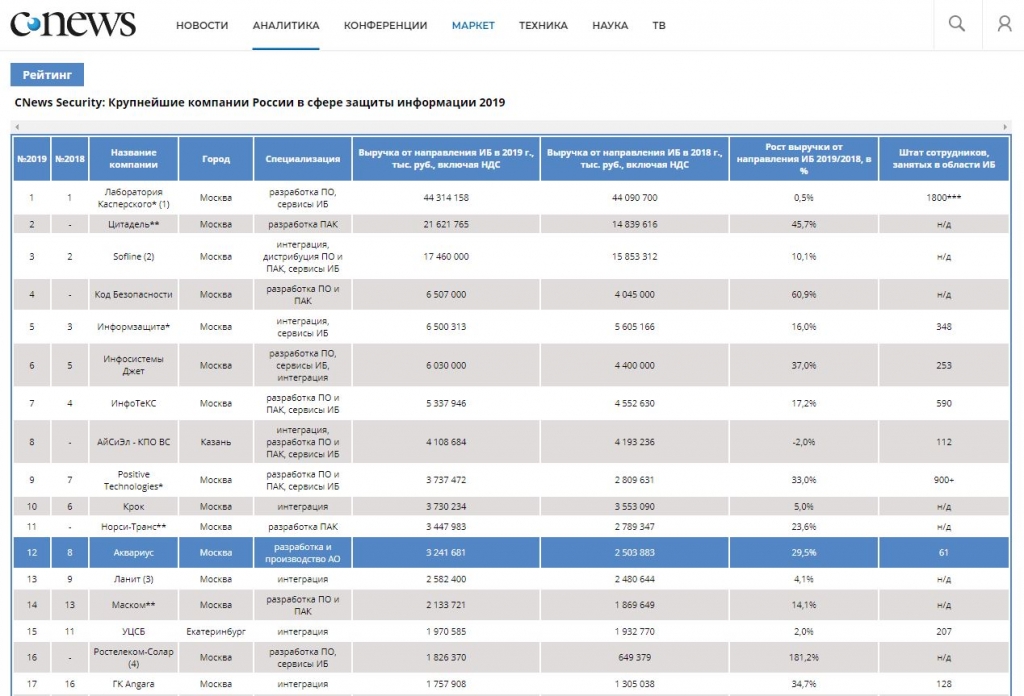Select the highlighted Аквариус company cell

pos(133,552)
